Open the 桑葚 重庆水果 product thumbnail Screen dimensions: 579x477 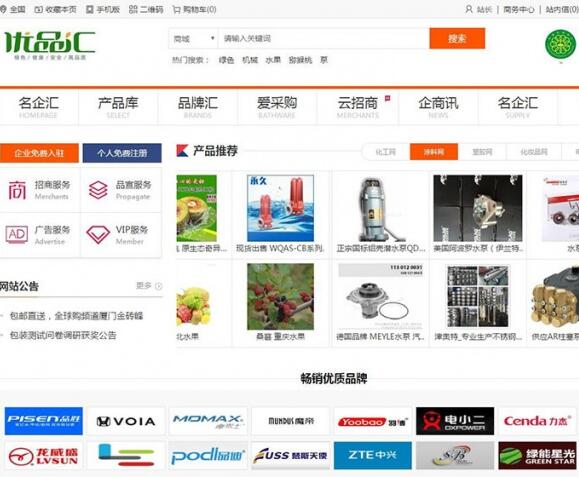[280, 296]
